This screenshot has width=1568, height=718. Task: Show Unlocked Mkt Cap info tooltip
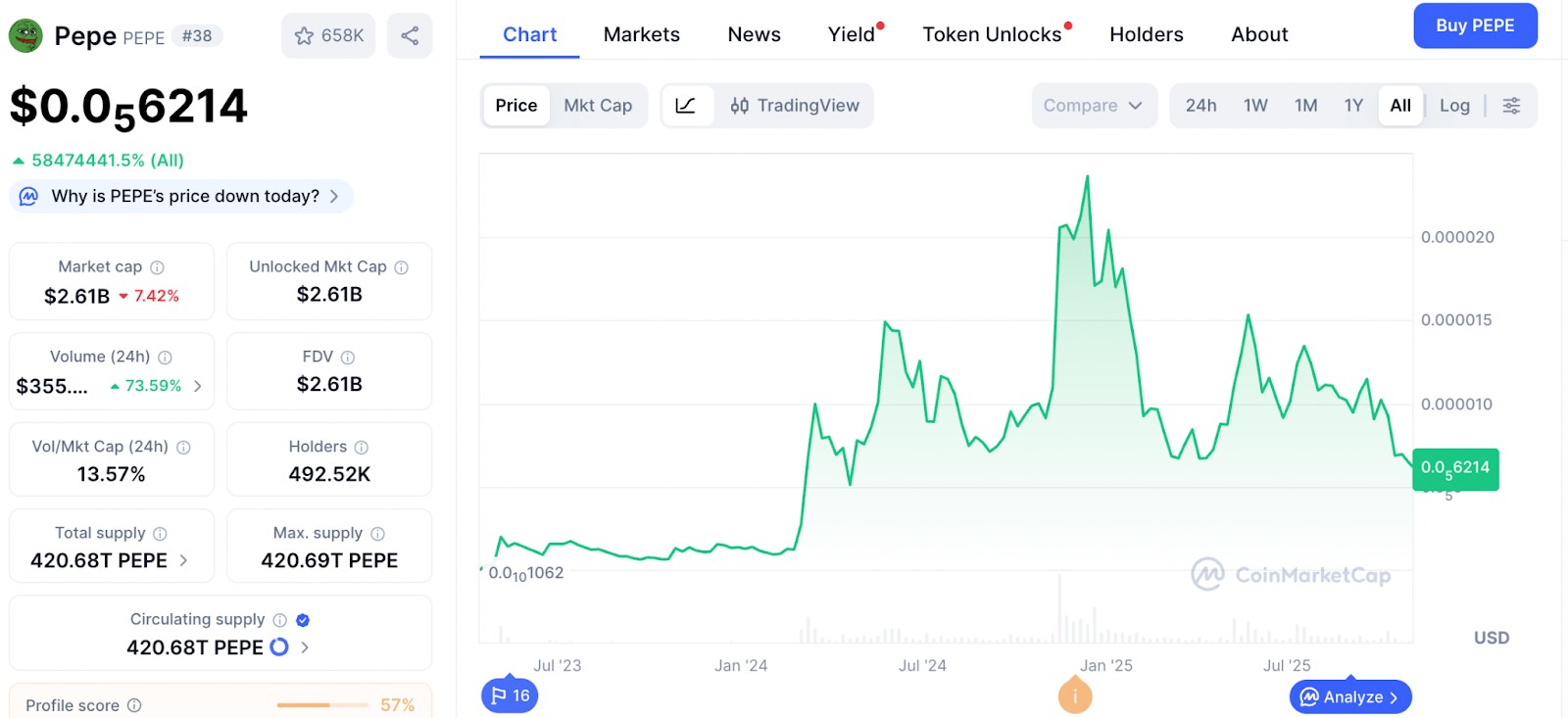click(401, 267)
